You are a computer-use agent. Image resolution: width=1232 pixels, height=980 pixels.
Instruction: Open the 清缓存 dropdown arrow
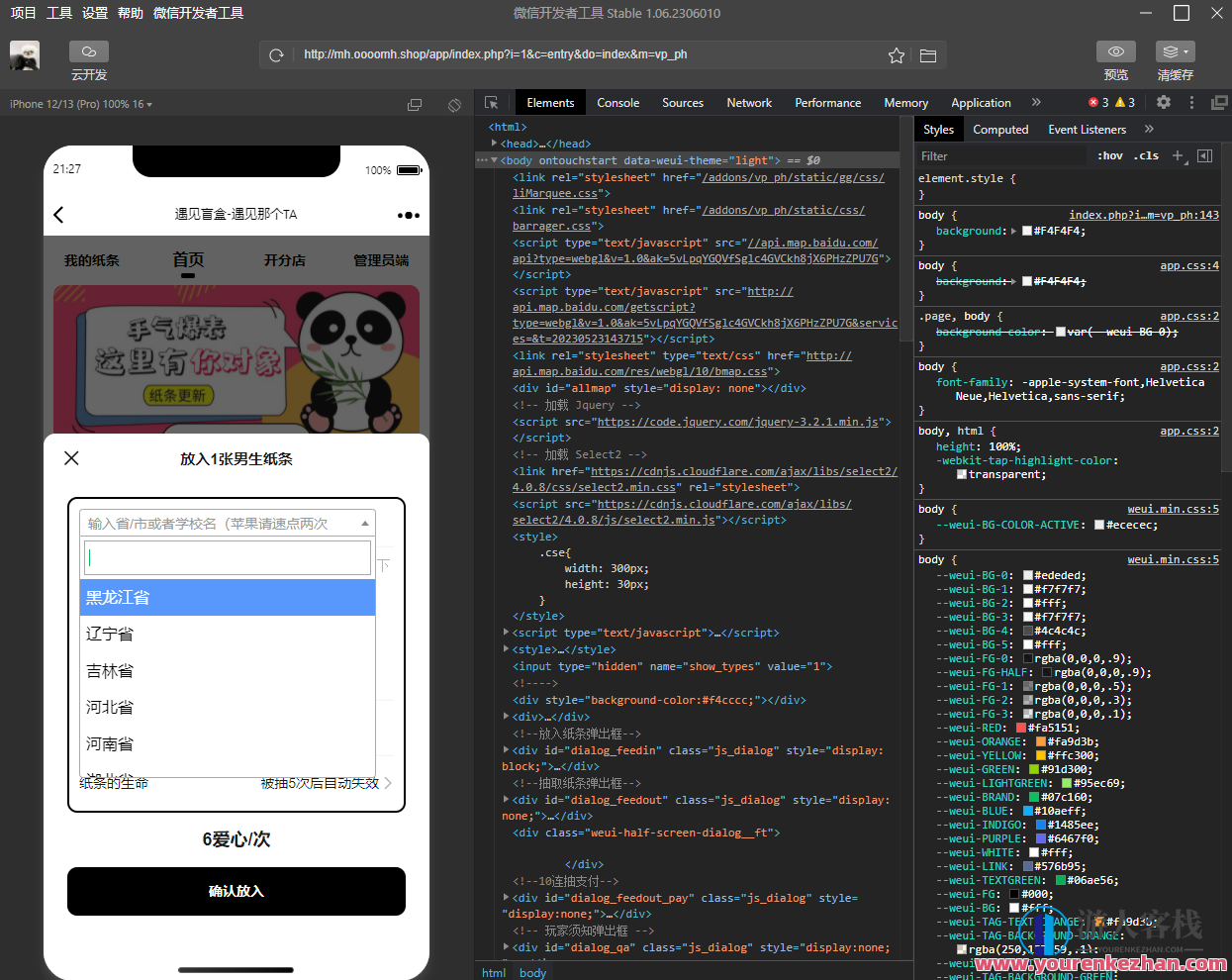1185,50
